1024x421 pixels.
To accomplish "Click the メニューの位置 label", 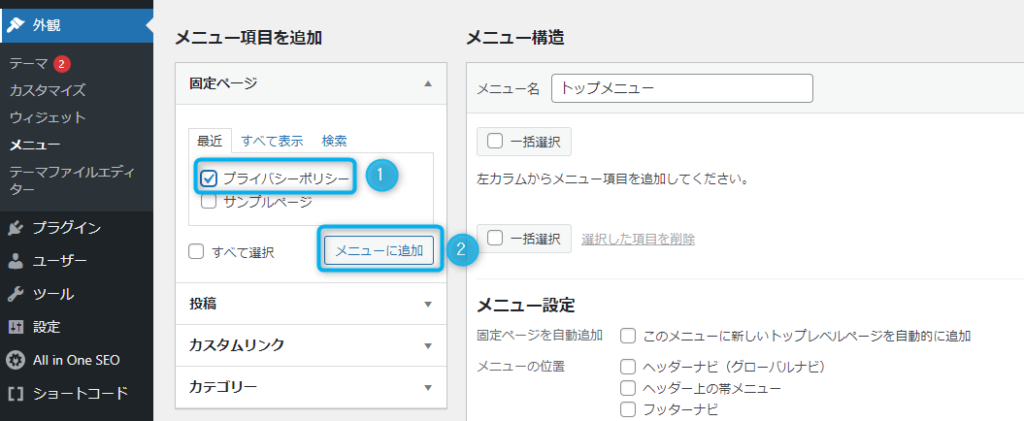I will click(520, 366).
